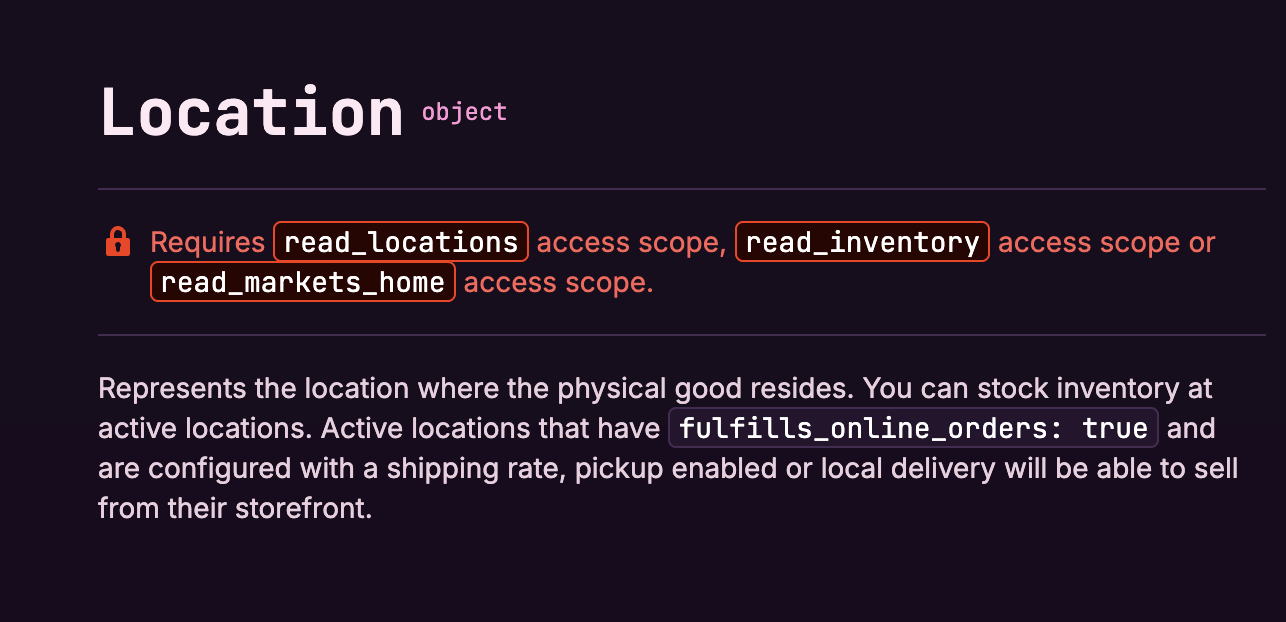Click 'from their storefront.' text
Image resolution: width=1286 pixels, height=622 pixels.
click(235, 508)
